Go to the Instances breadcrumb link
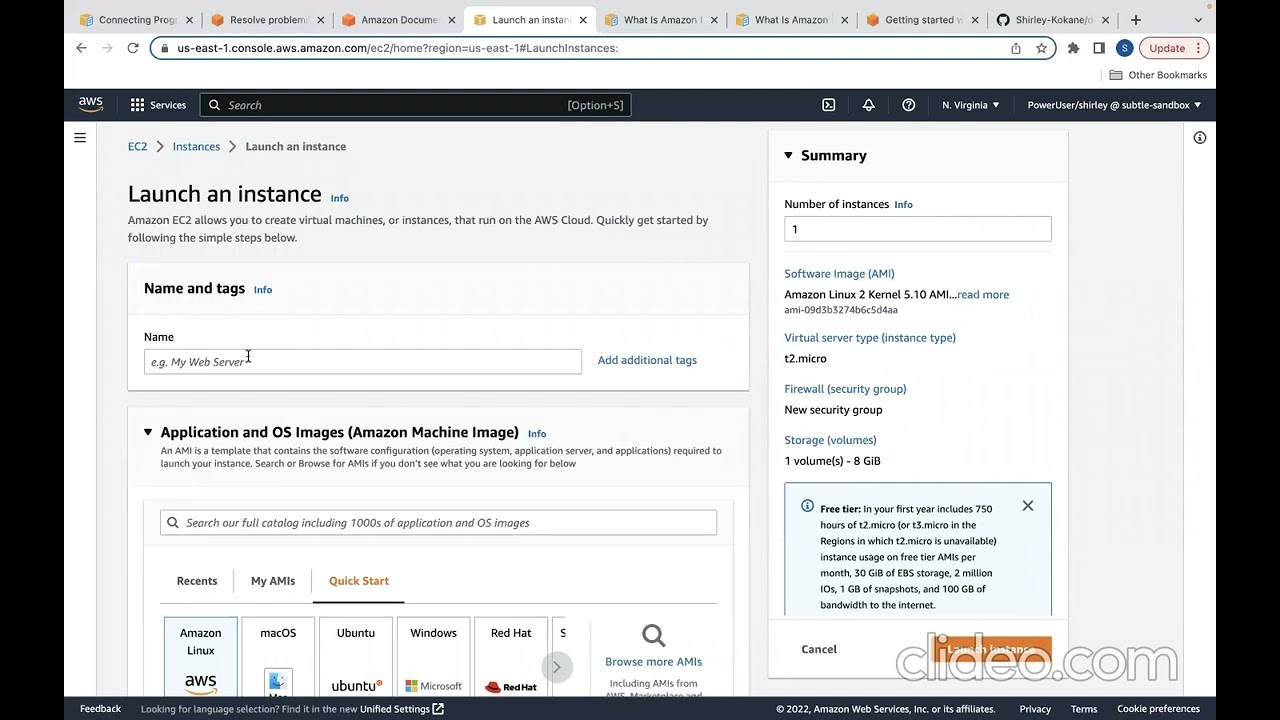 pyautogui.click(x=196, y=146)
